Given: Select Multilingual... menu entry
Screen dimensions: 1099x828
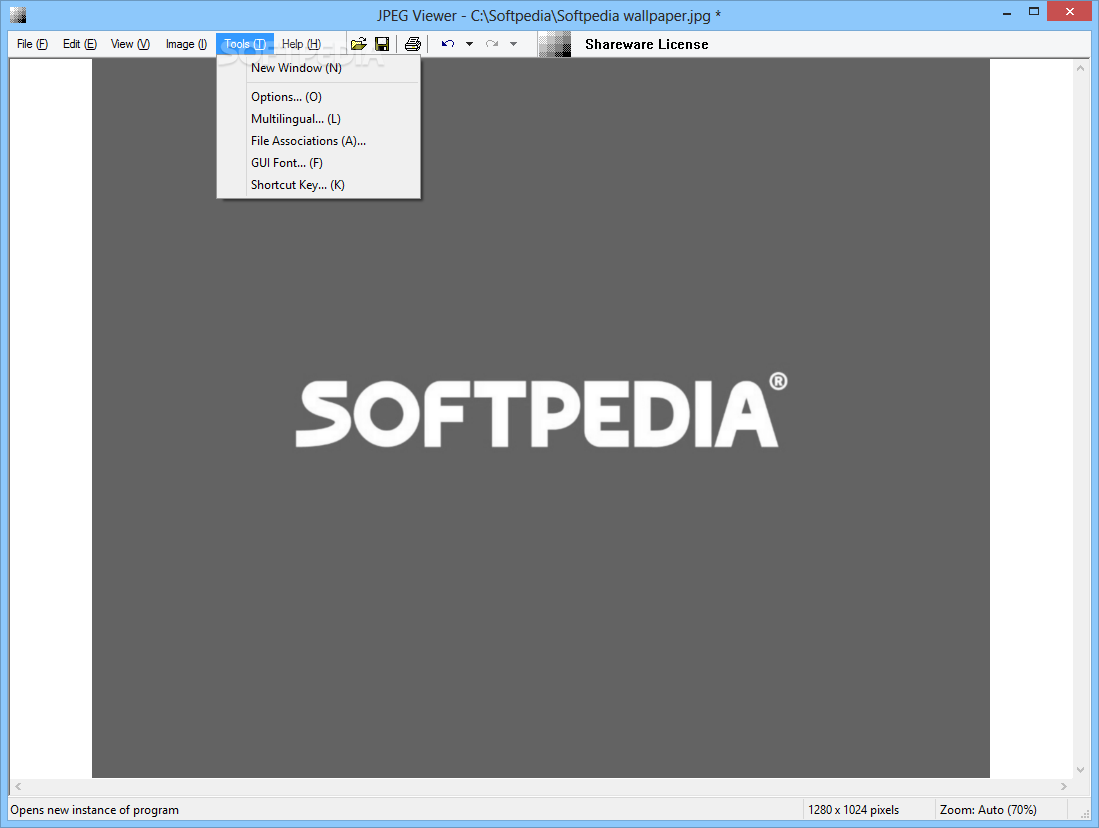Looking at the screenshot, I should click(319, 119).
